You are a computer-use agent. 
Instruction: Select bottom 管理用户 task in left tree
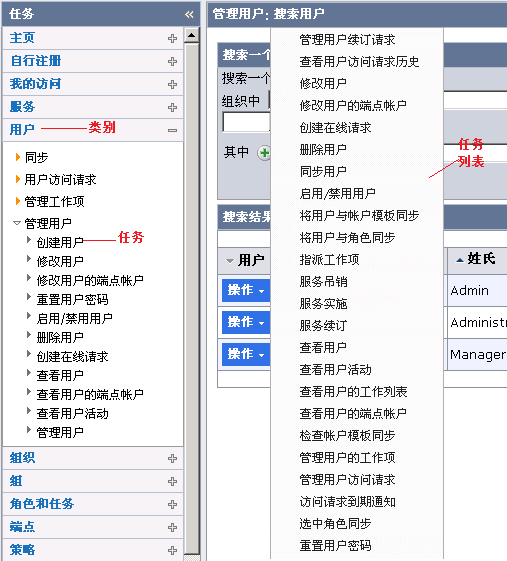60,432
